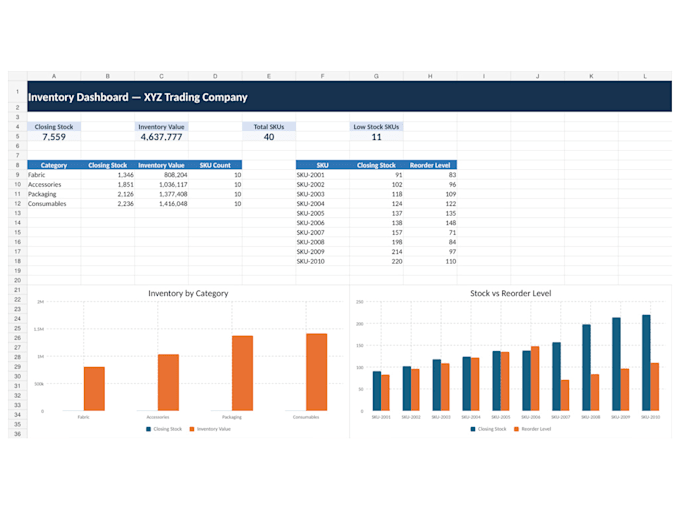The height and width of the screenshot is (510, 680).
Task: Click the 1,377,408 Packaging inventory value
Action: [x=161, y=194]
